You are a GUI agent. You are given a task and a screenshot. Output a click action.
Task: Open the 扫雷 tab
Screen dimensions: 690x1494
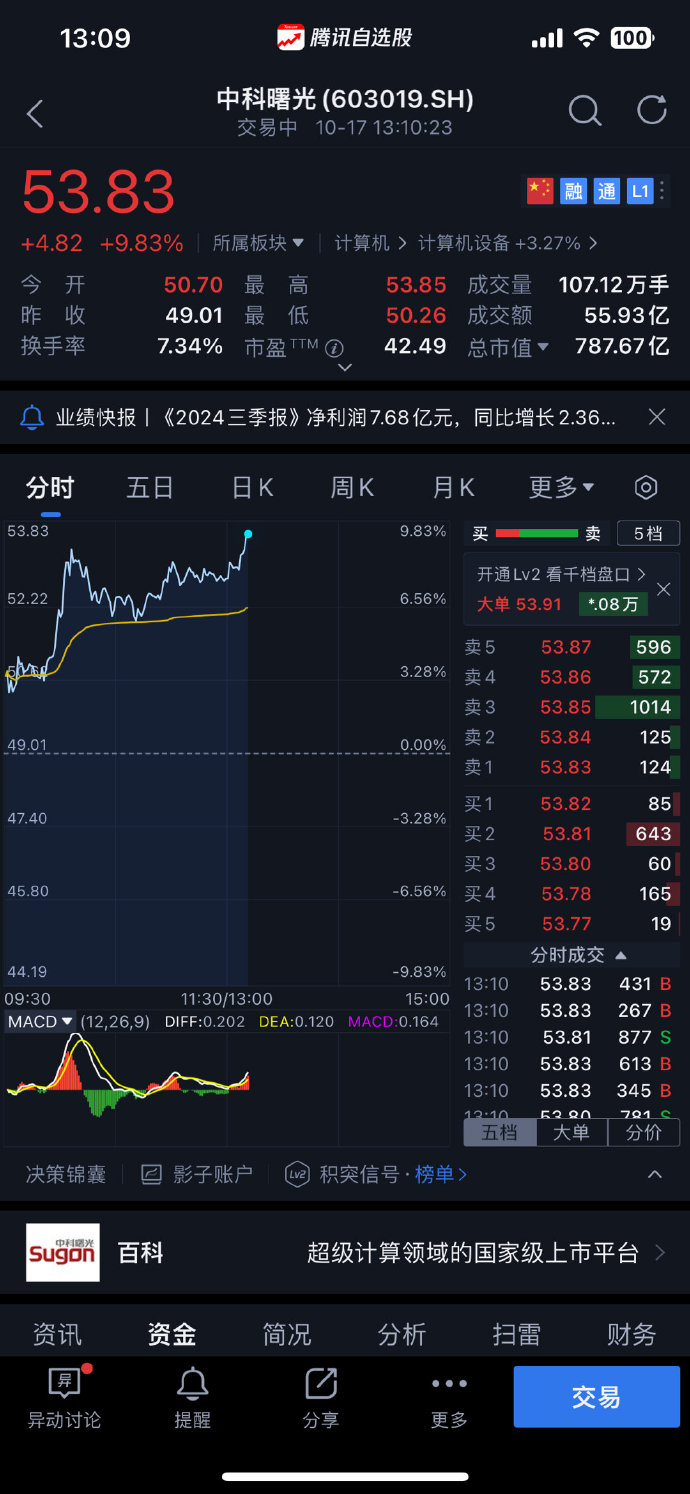coord(517,1334)
